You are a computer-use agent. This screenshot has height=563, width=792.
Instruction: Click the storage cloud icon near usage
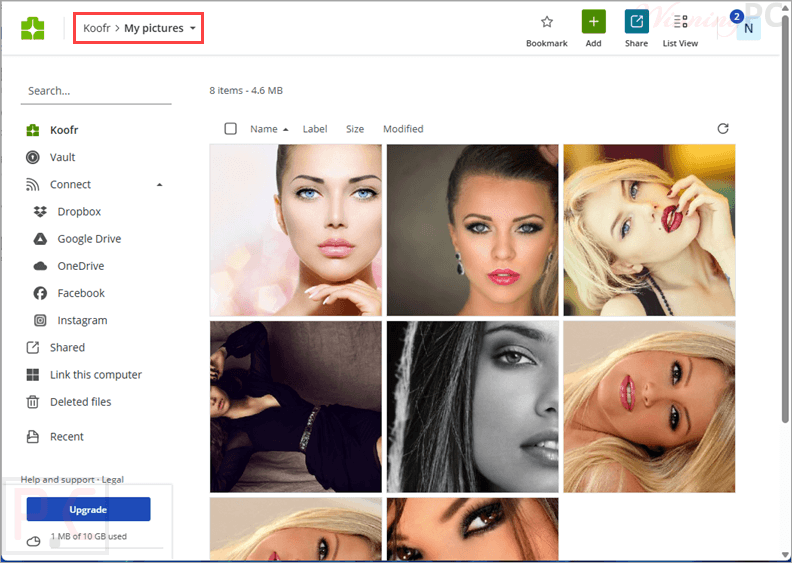[x=33, y=542]
